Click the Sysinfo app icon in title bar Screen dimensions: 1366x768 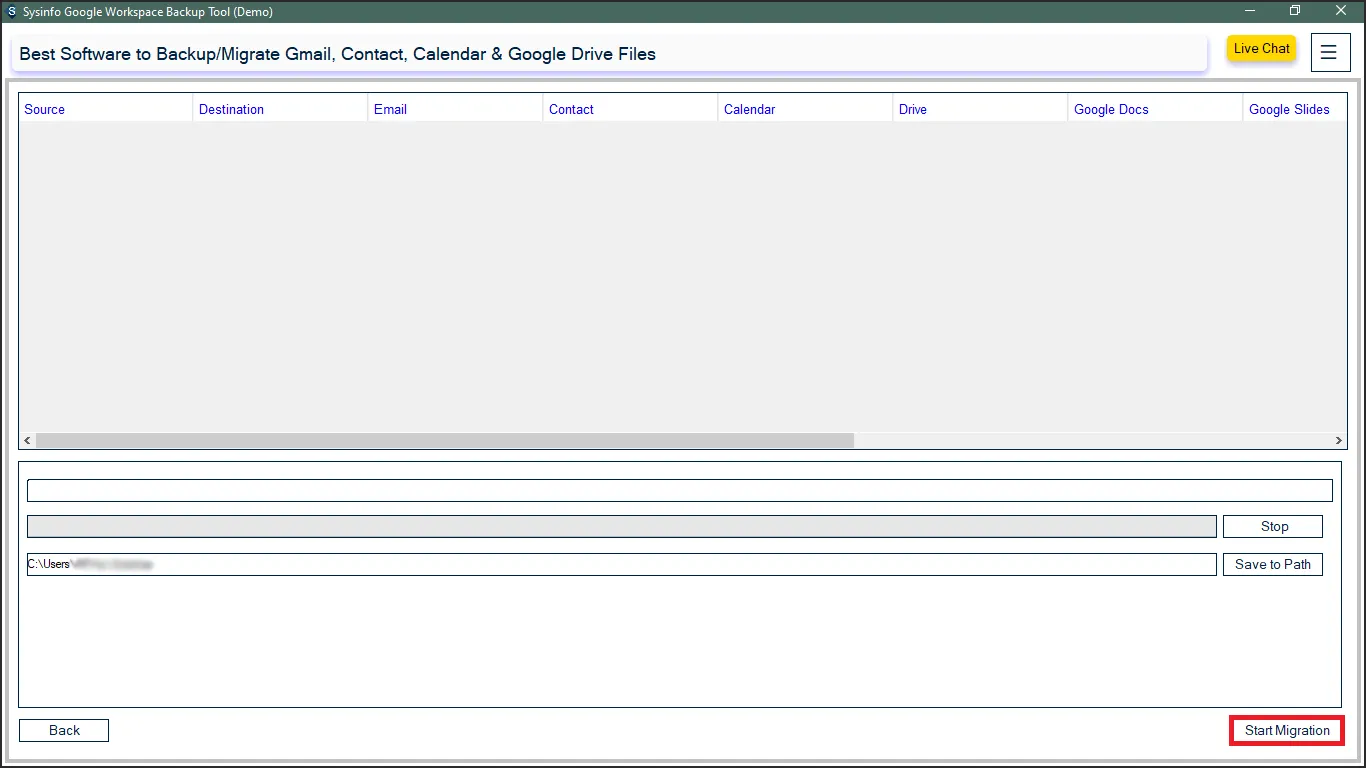[x=12, y=12]
